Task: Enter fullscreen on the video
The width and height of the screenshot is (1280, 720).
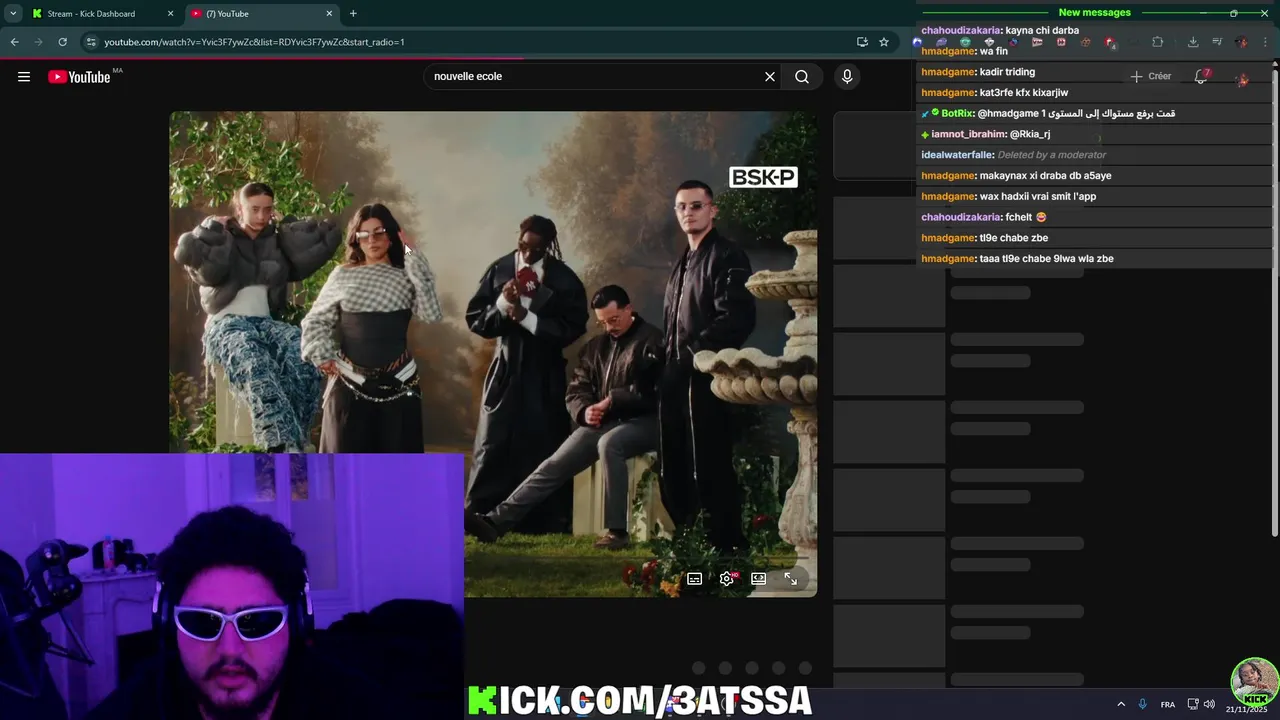Action: pyautogui.click(x=791, y=579)
